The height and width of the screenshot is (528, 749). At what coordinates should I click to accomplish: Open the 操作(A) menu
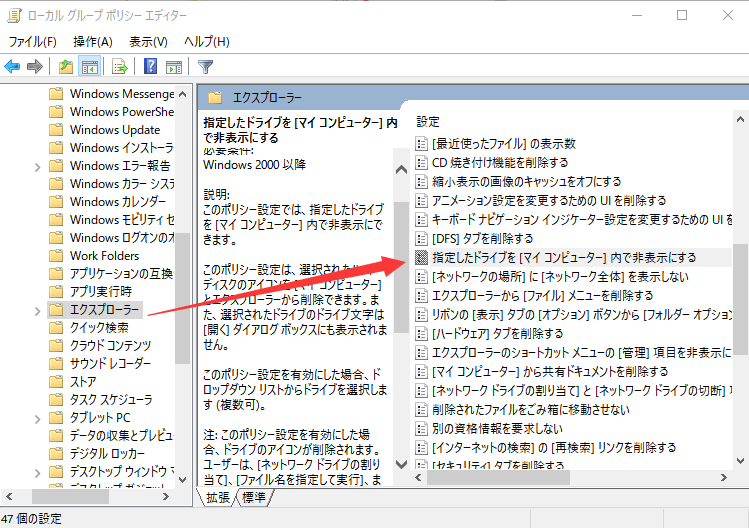click(93, 41)
